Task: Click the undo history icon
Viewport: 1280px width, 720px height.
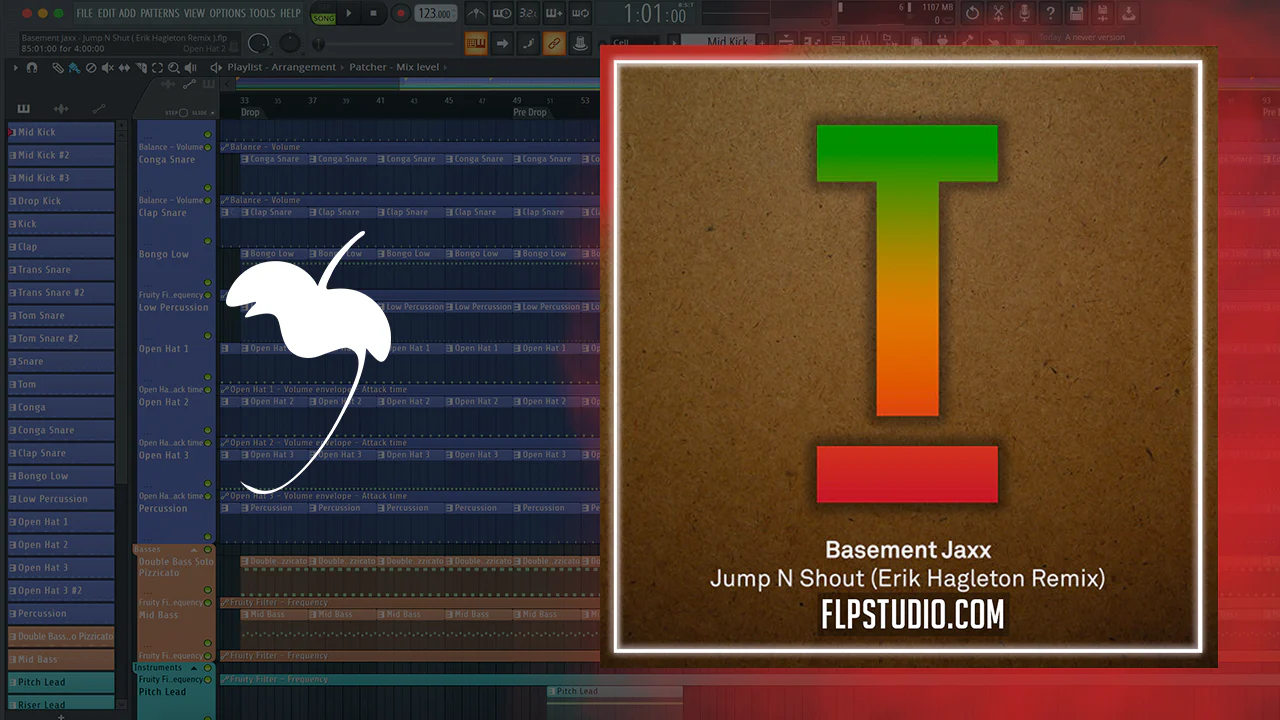Action: [x=972, y=14]
